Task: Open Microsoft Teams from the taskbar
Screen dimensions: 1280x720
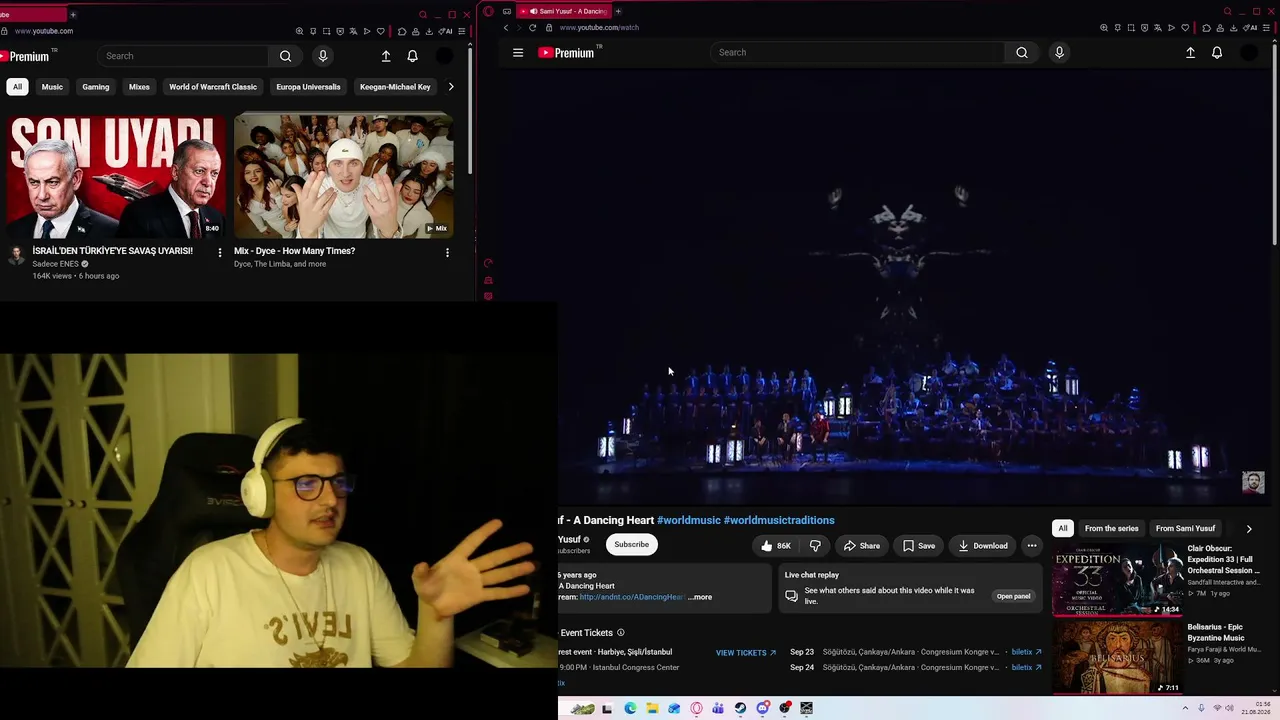Action: pyautogui.click(x=718, y=708)
